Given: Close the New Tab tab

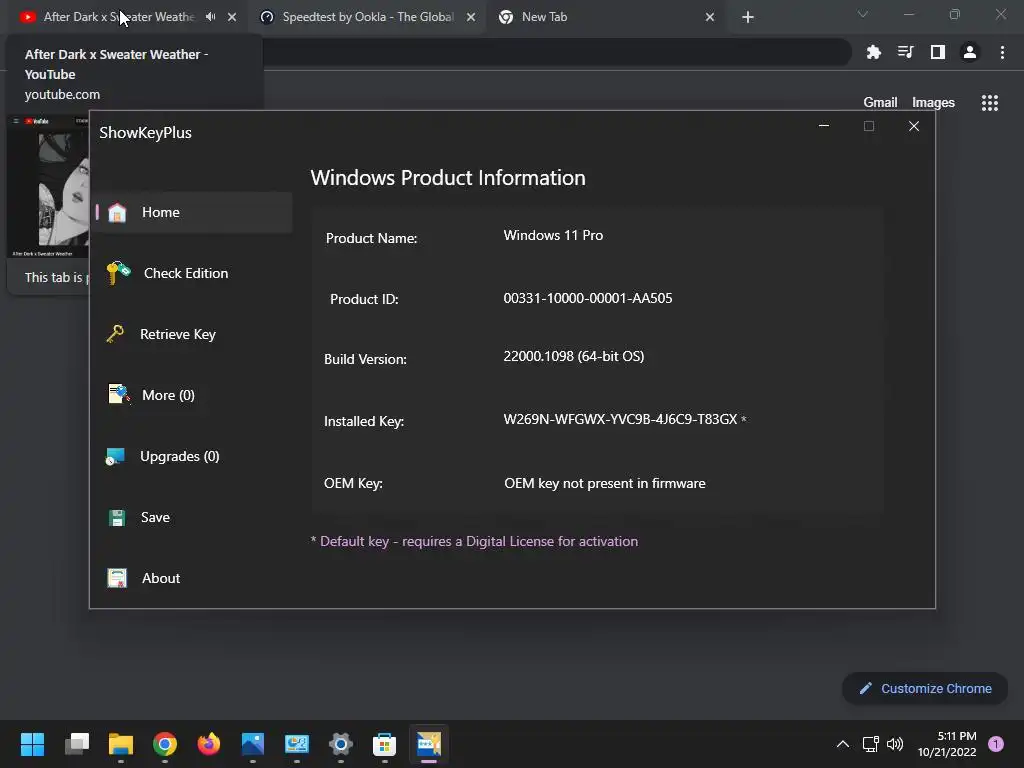Looking at the screenshot, I should tap(710, 17).
